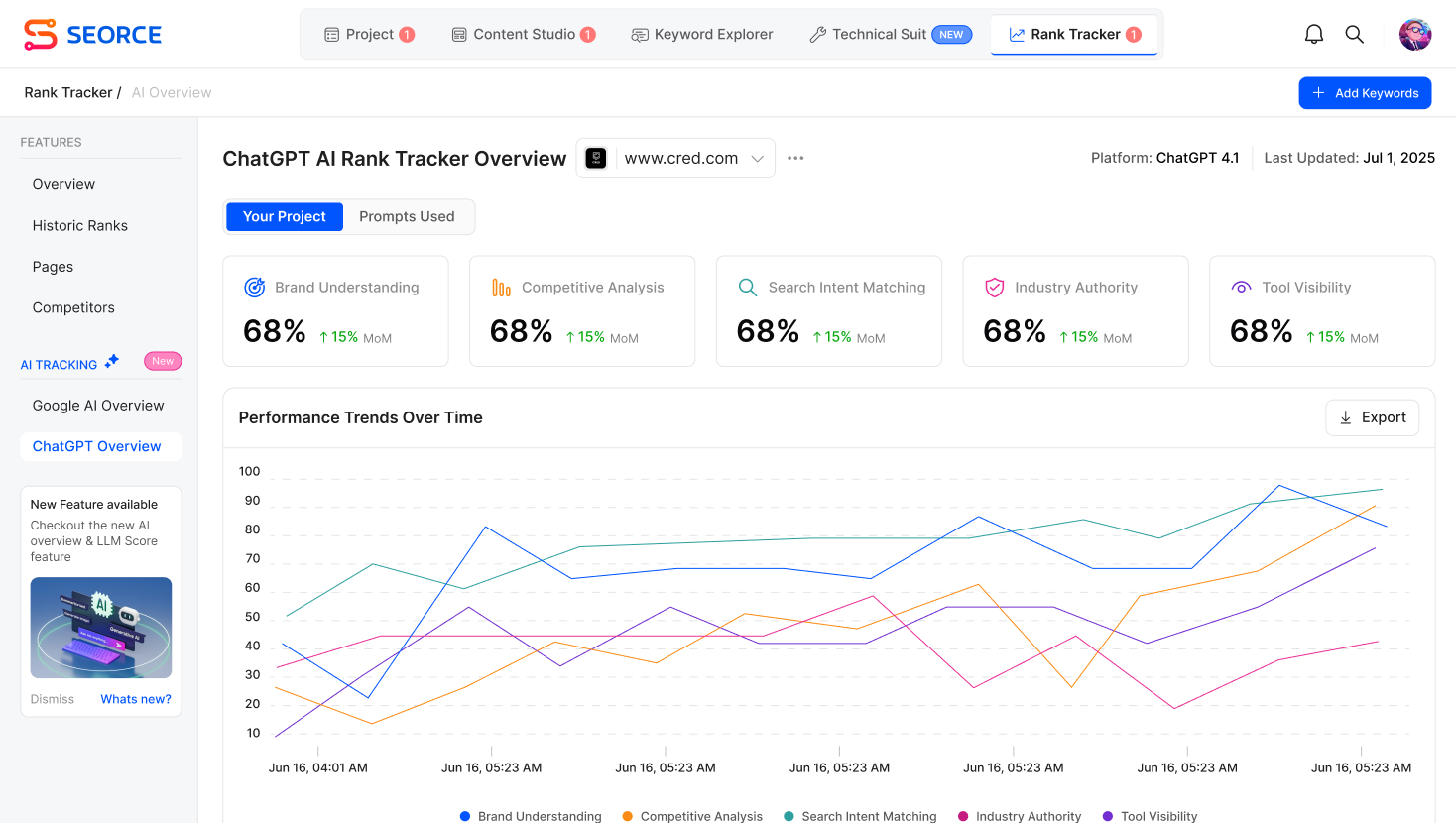Image resolution: width=1456 pixels, height=823 pixels.
Task: Switch to Prompts Used tab
Action: [407, 217]
